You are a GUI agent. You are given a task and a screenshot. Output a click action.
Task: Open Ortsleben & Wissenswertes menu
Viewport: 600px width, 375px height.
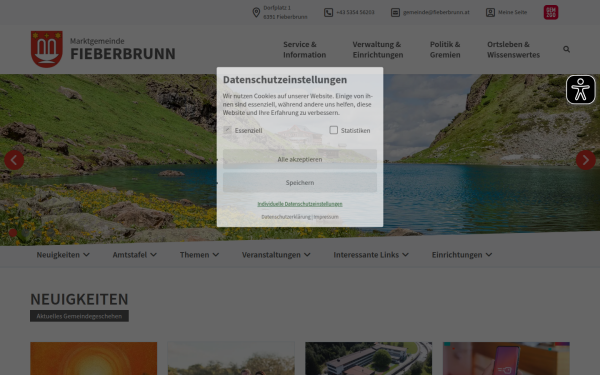point(513,49)
